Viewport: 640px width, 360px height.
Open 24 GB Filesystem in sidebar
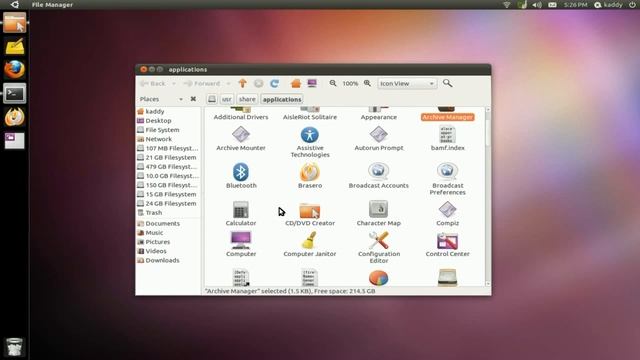[168, 203]
